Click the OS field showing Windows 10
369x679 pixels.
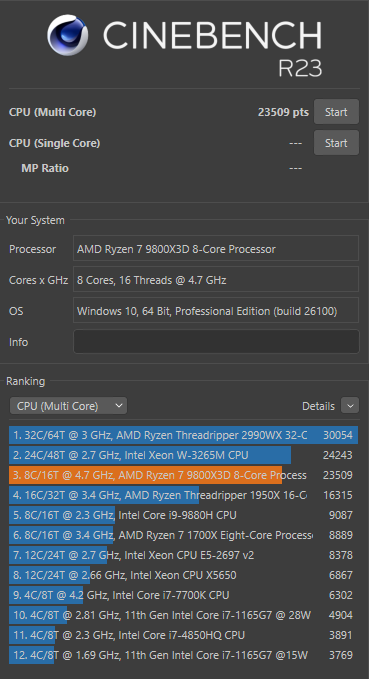[x=216, y=310]
